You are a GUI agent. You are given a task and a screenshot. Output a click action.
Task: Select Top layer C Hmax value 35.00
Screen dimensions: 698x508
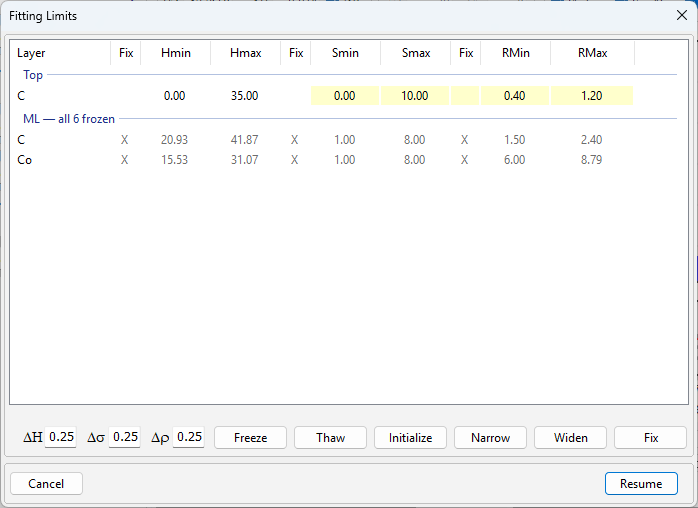[244, 96]
